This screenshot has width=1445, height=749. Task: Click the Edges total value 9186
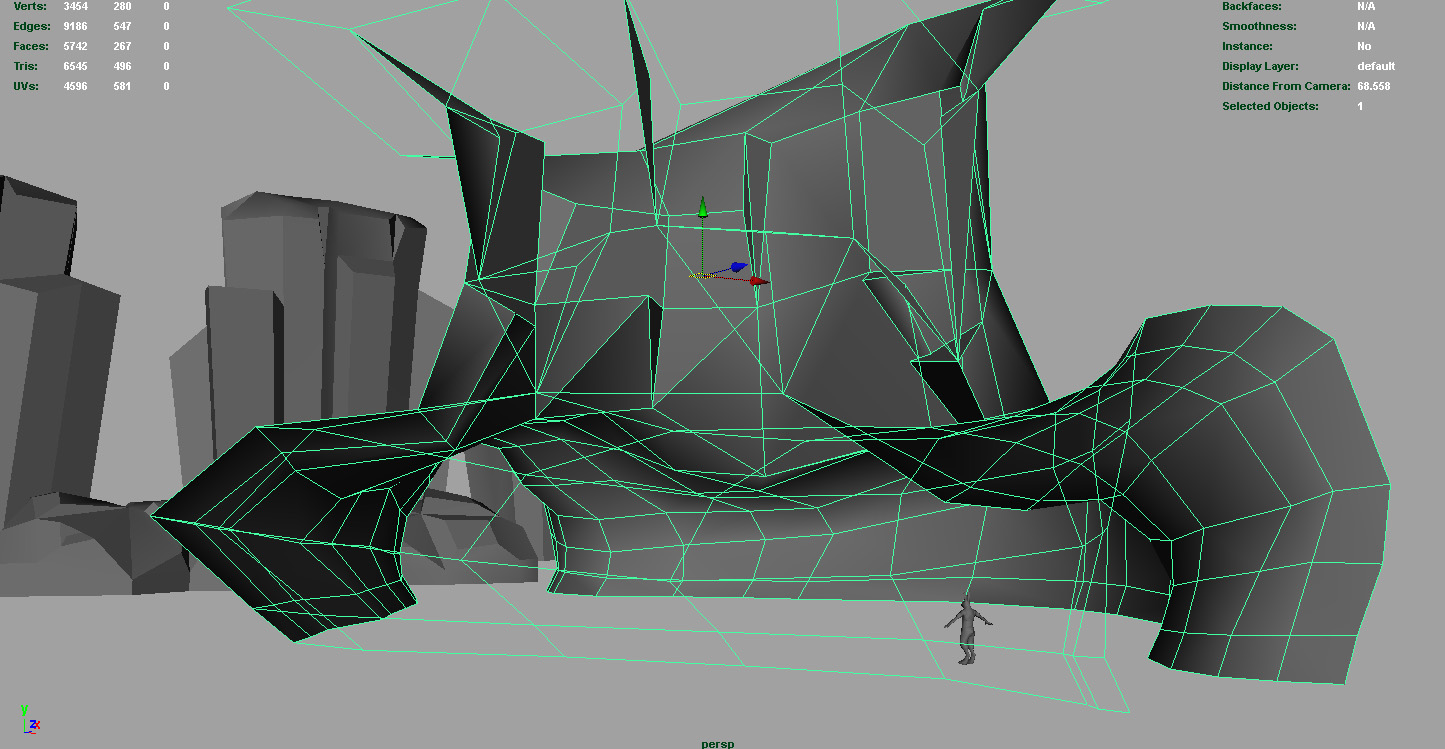coord(75,26)
